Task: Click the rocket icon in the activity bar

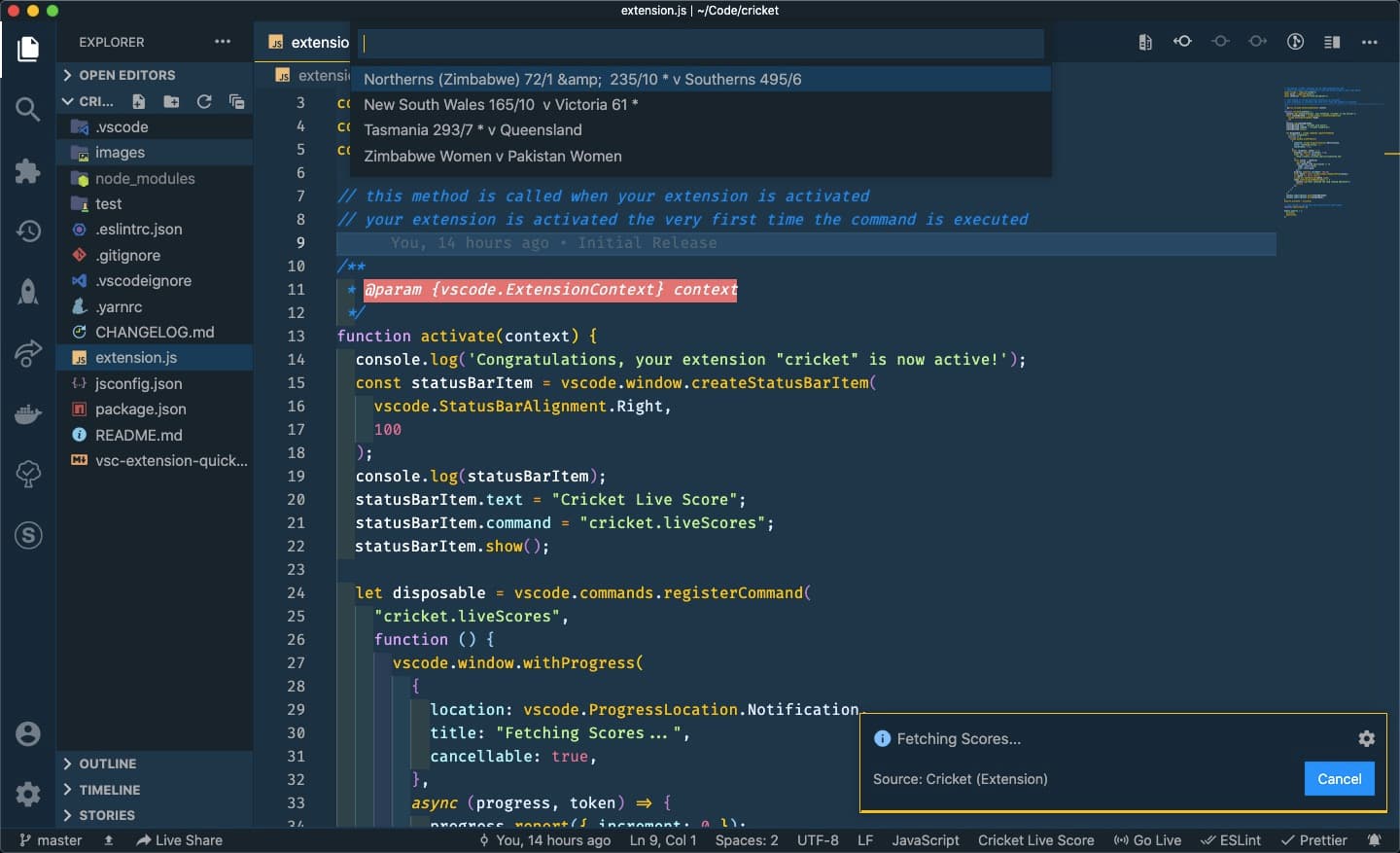Action: pyautogui.click(x=27, y=292)
